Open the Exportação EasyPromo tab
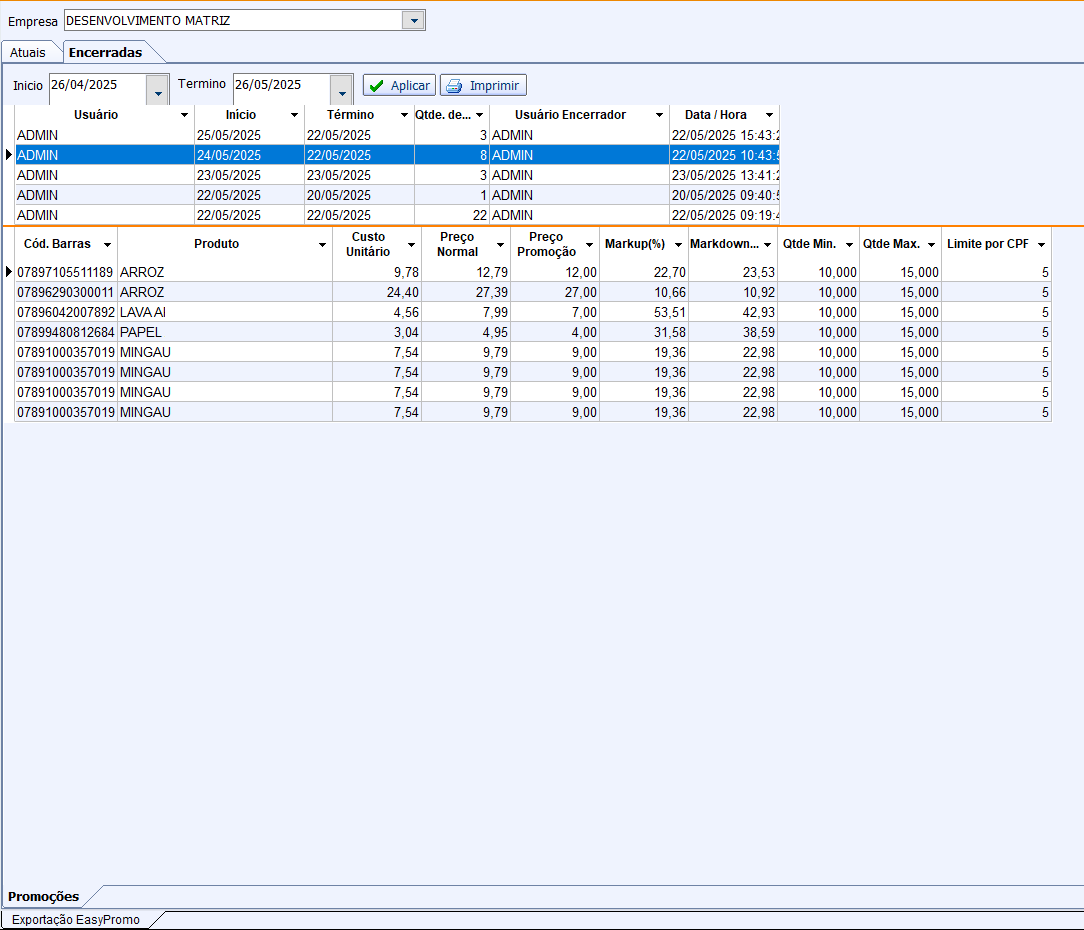Image resolution: width=1084 pixels, height=930 pixels. tap(76, 919)
